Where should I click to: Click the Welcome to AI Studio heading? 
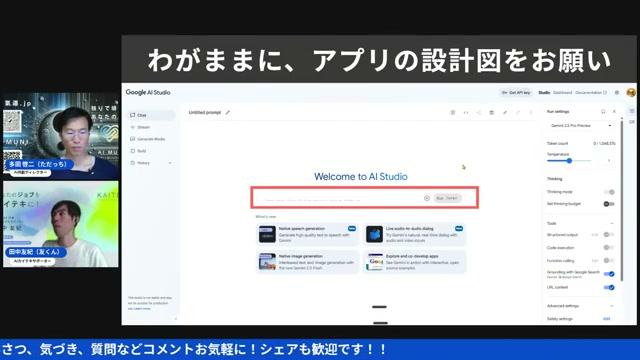(361, 177)
